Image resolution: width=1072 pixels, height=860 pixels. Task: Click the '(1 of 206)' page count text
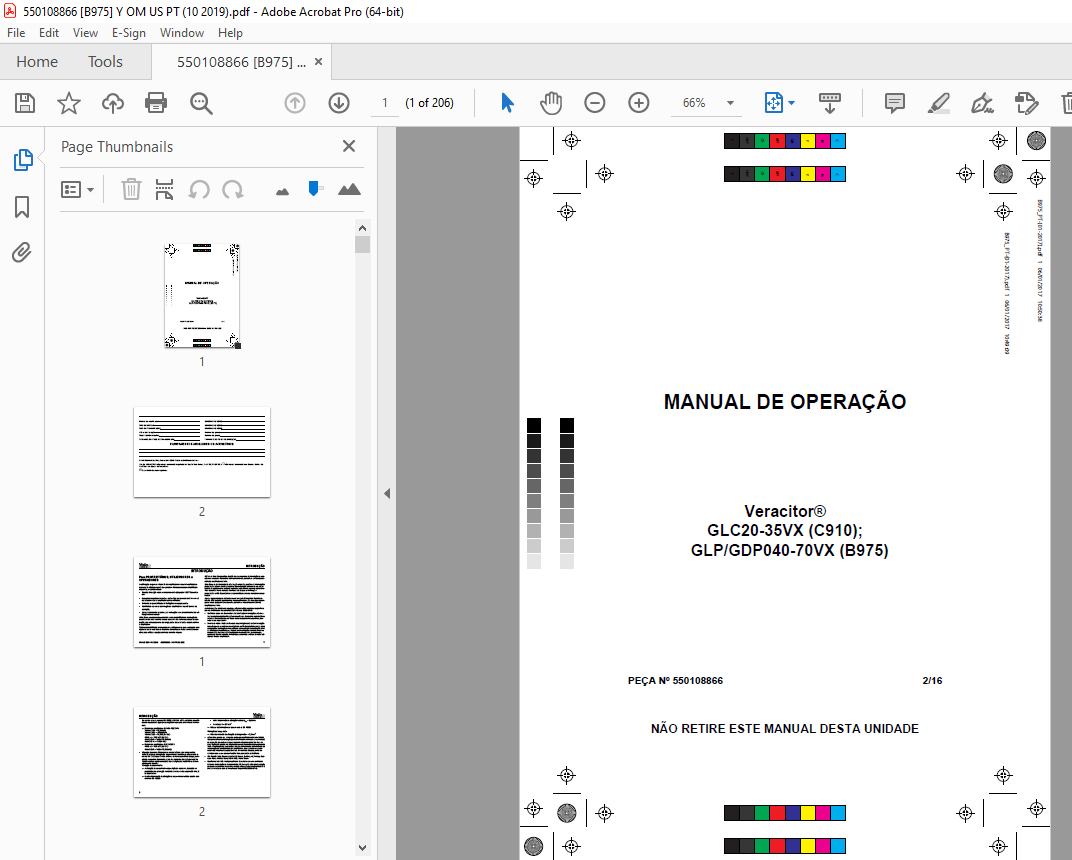429,103
